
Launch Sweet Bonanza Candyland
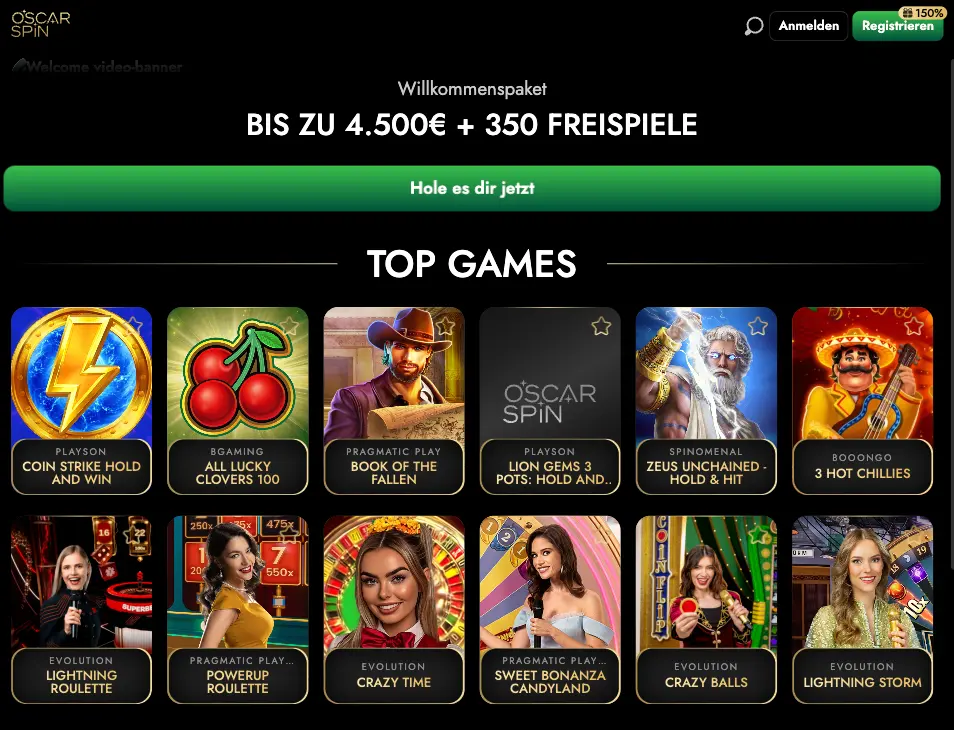(x=550, y=610)
